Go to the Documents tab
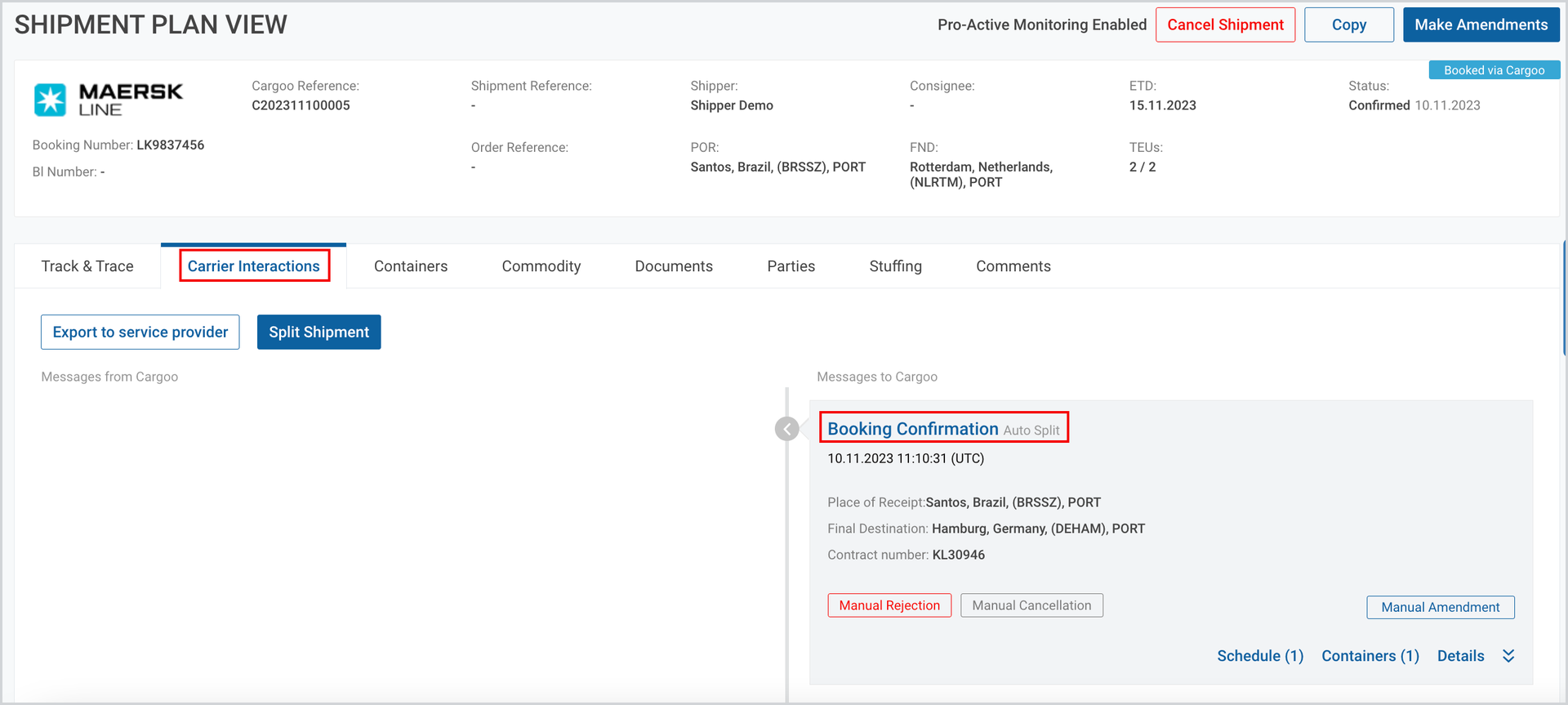 tap(674, 266)
